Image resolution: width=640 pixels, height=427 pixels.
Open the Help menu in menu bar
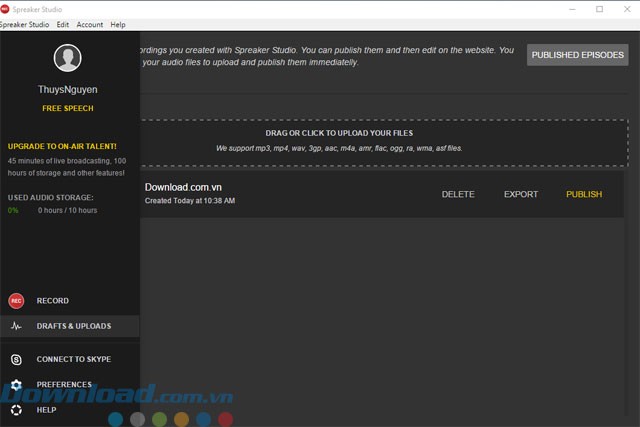[118, 24]
